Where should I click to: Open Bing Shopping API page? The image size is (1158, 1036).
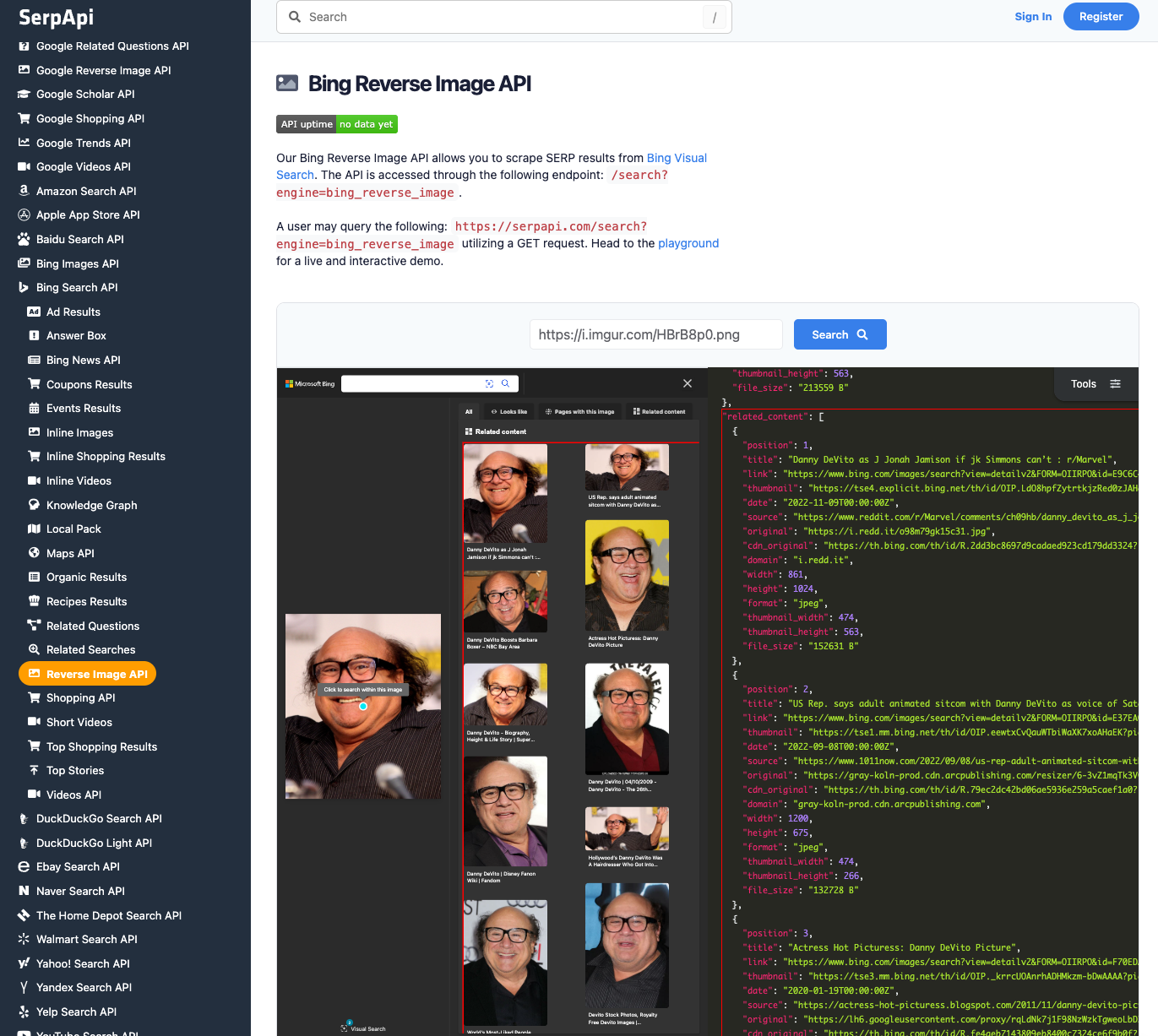coord(80,698)
